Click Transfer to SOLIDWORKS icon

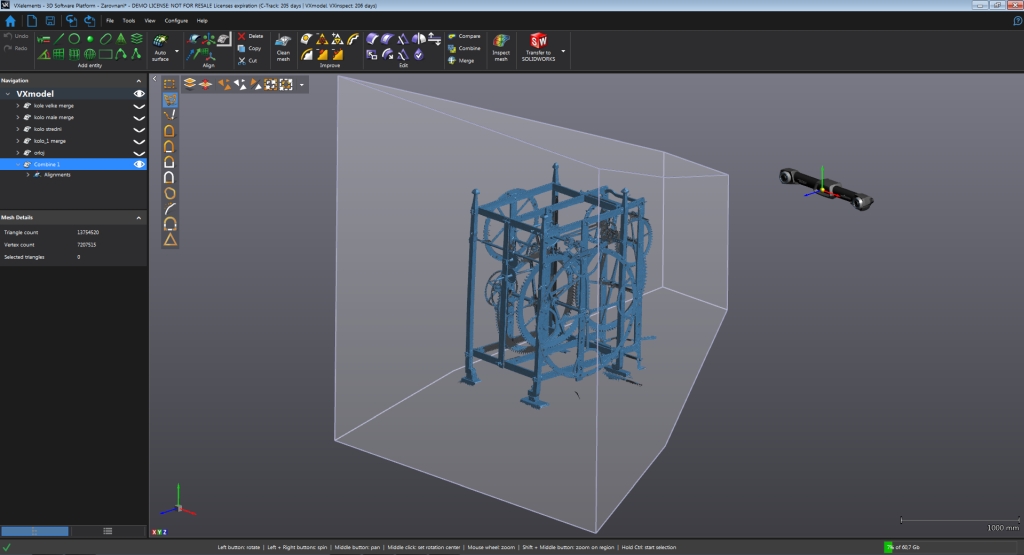coord(539,46)
